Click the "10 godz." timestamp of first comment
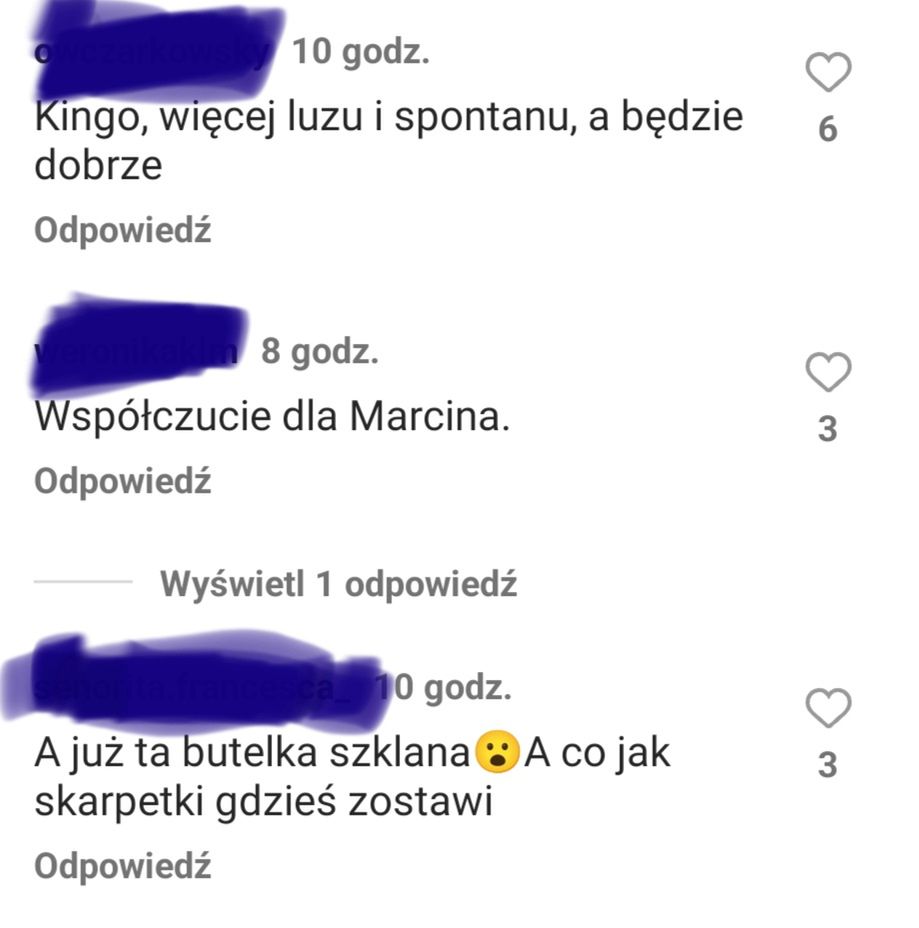This screenshot has height=928, width=919. click(x=360, y=51)
